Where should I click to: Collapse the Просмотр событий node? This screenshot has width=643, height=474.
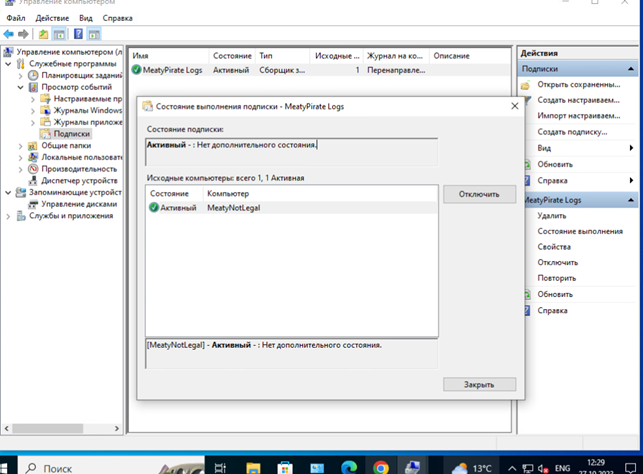click(21, 87)
